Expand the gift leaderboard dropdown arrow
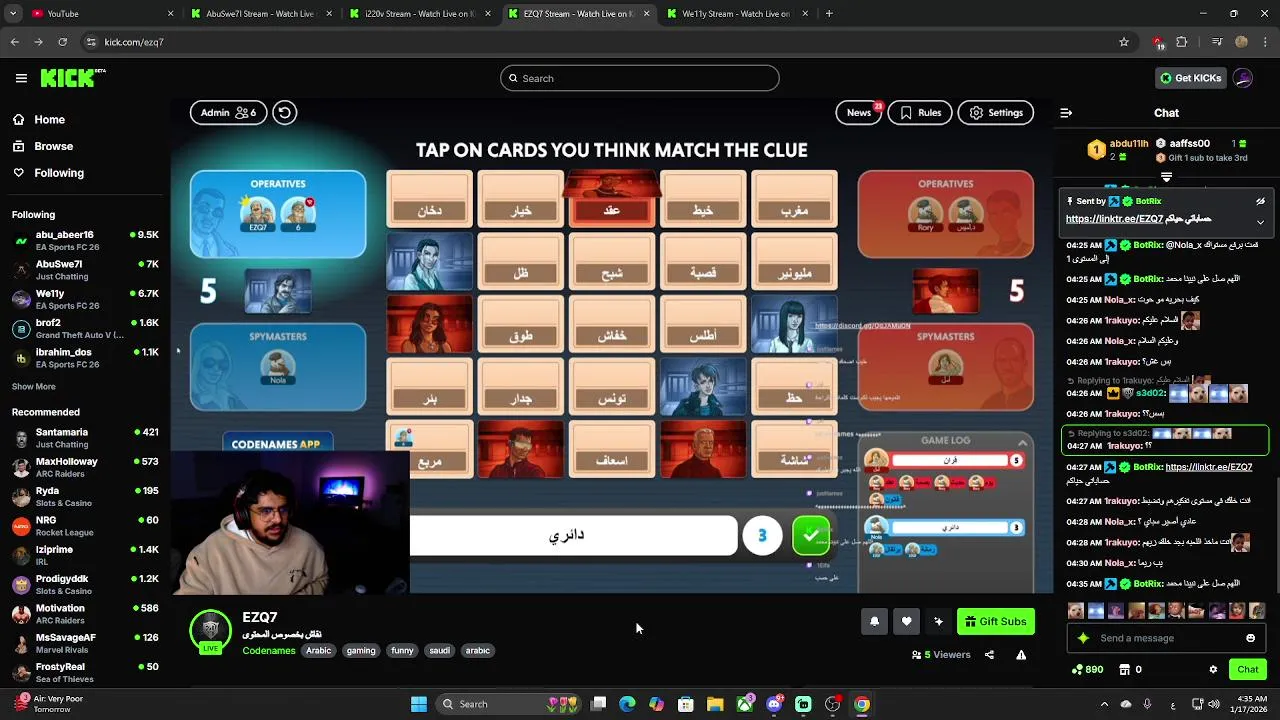Viewport: 1280px width, 720px height. click(1166, 177)
